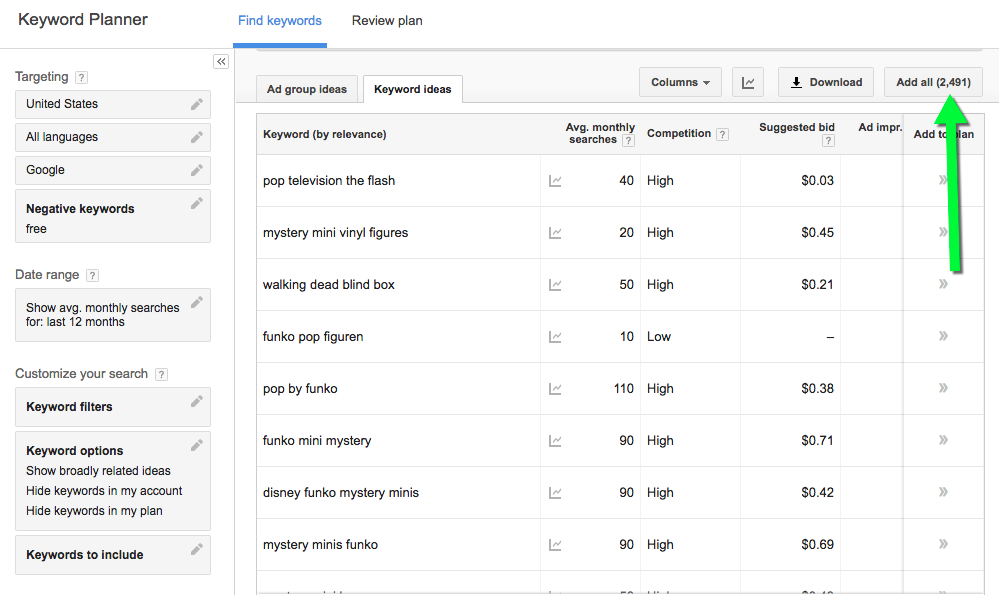Add disney funko mystery minis to plan
Viewport: 999px width, 595px height.
(943, 492)
